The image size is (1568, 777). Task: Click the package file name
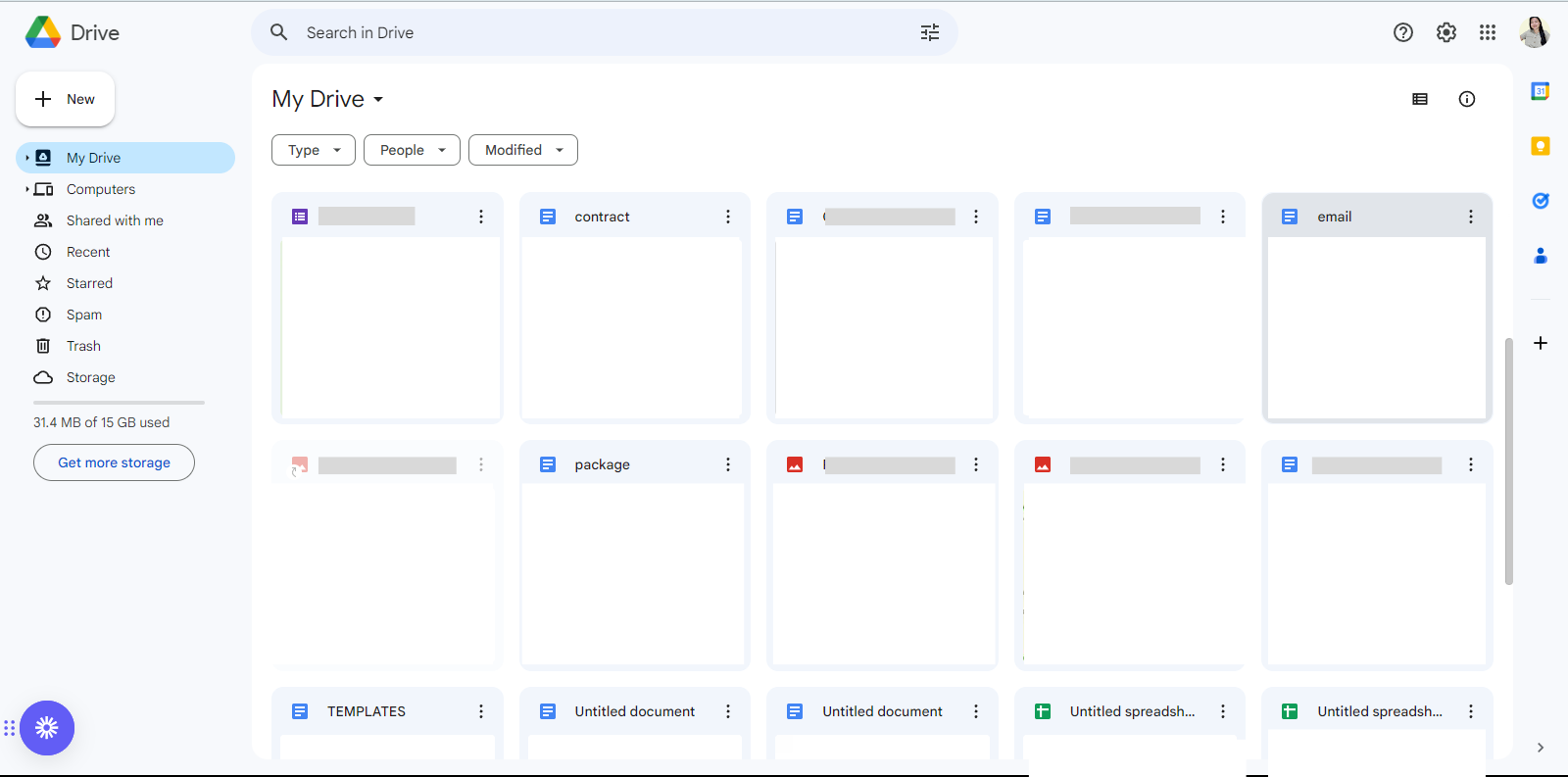click(603, 464)
